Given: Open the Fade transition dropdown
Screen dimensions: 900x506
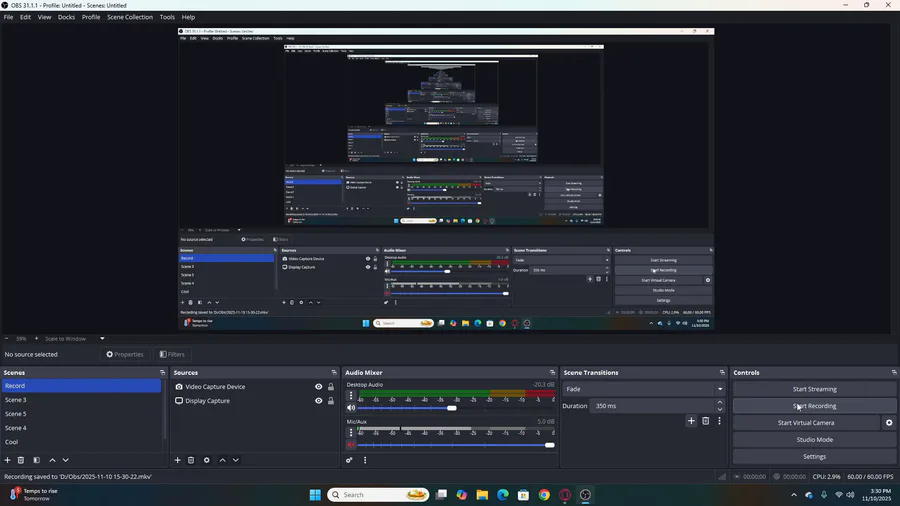Looking at the screenshot, I should (643, 389).
